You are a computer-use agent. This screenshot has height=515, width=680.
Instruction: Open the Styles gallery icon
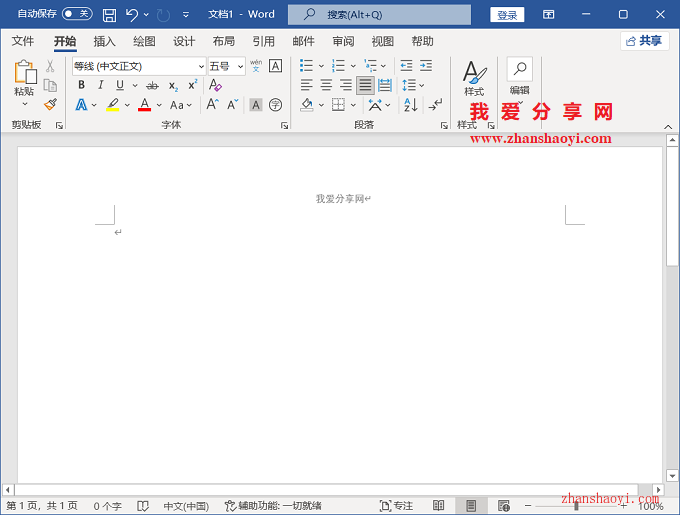coord(474,78)
